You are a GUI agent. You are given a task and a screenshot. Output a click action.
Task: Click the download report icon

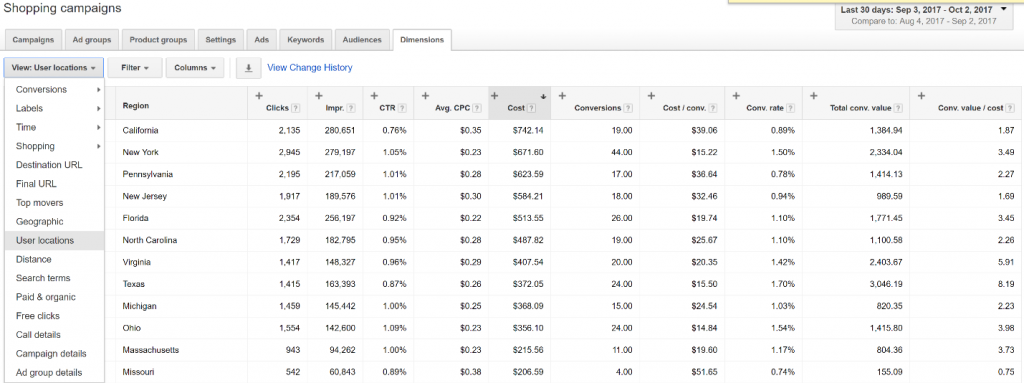click(248, 67)
